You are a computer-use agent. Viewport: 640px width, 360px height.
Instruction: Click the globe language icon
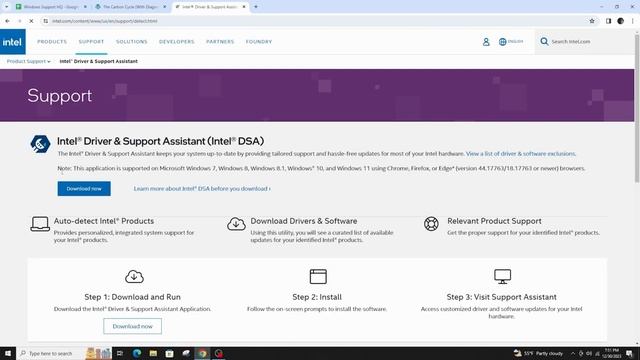(x=502, y=42)
